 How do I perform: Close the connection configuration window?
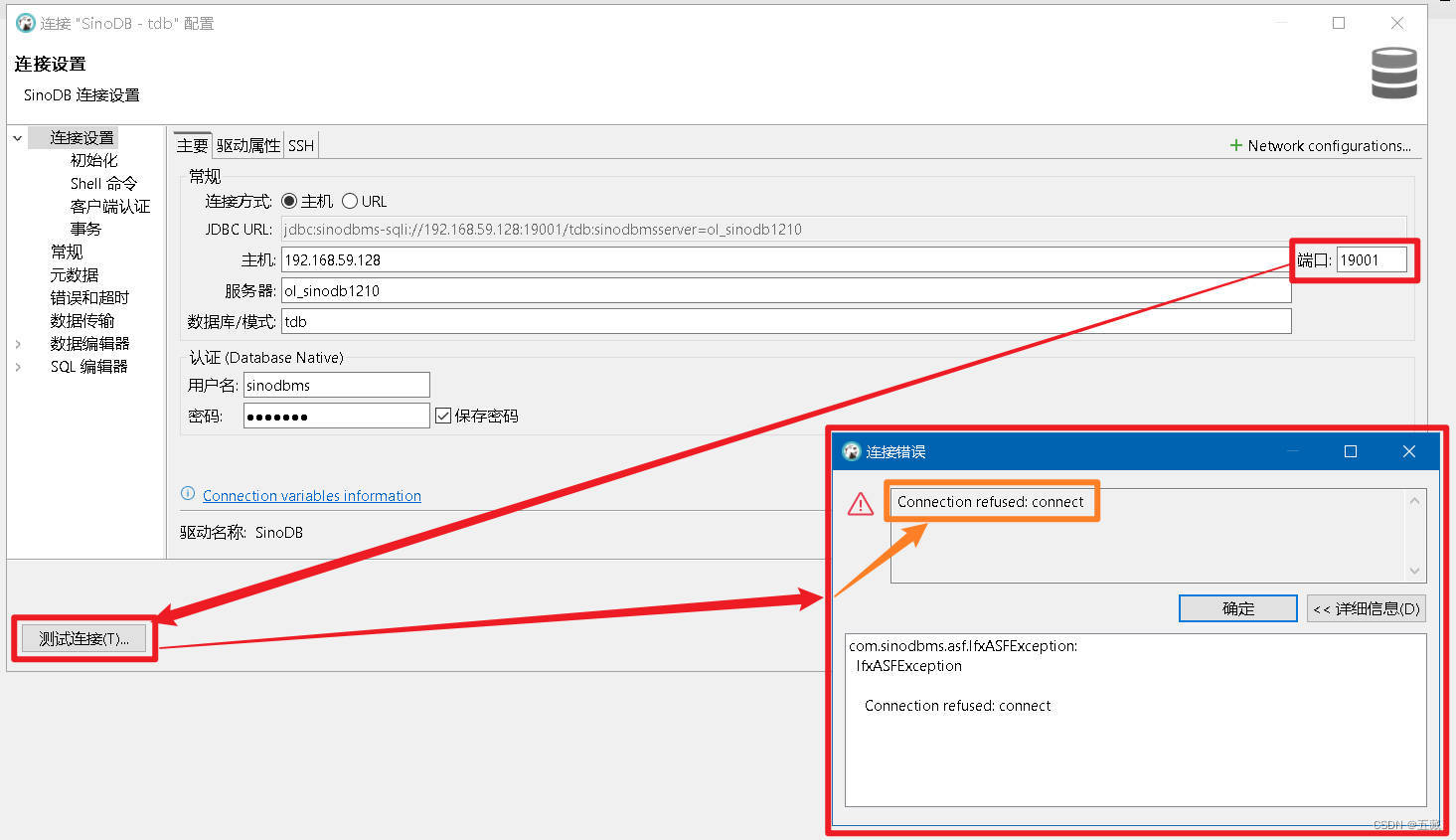point(1397,23)
